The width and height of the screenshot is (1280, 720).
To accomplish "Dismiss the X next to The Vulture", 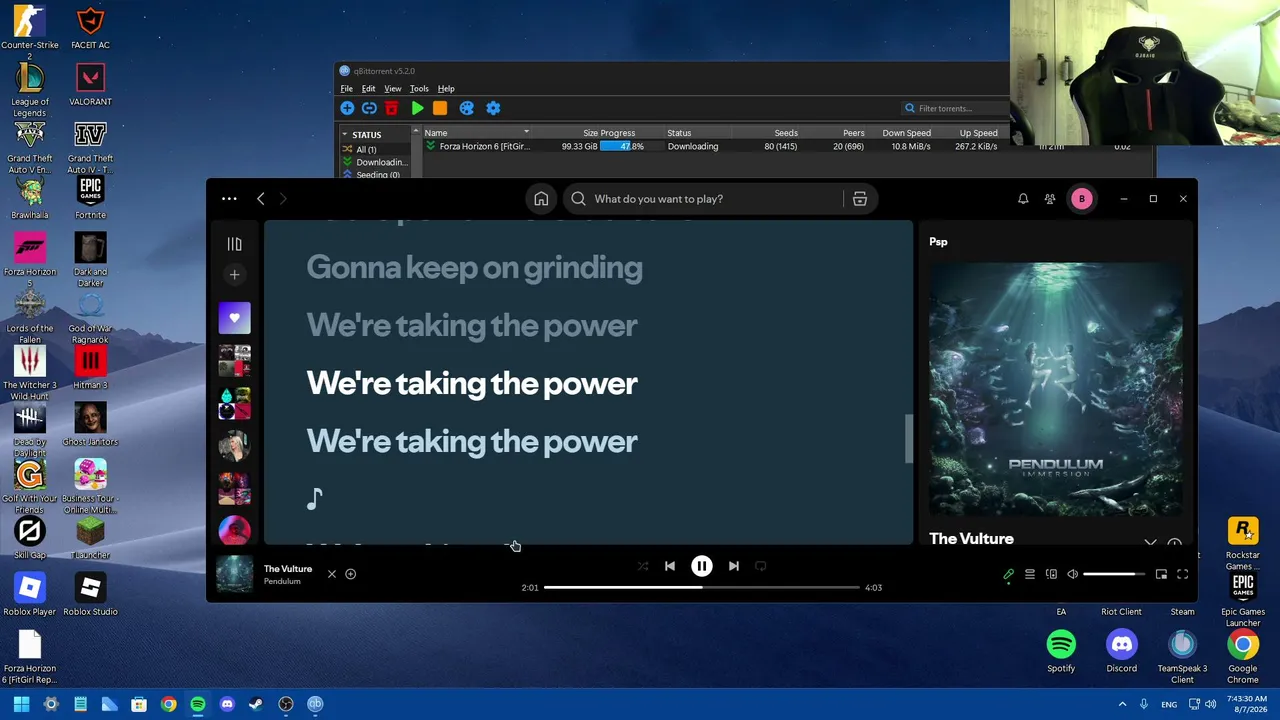I will click(x=332, y=574).
